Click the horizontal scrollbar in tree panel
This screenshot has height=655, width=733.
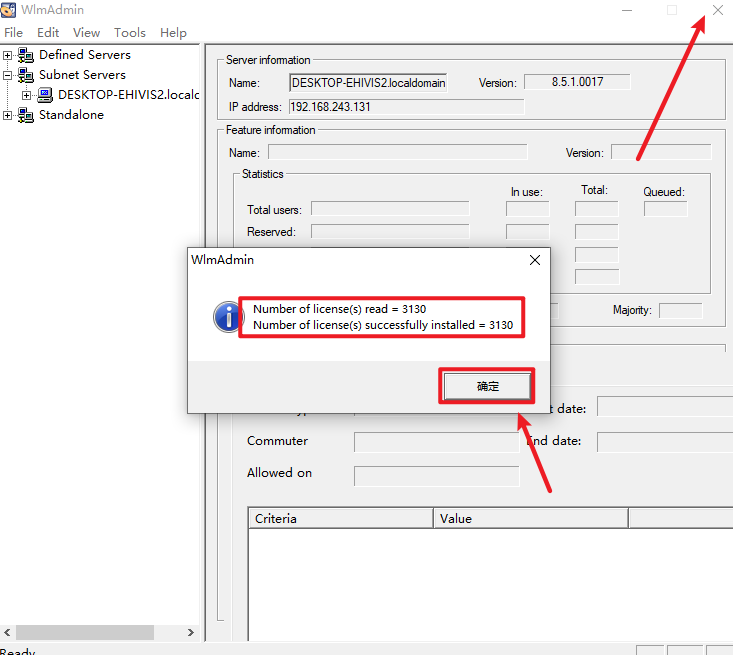coord(85,632)
